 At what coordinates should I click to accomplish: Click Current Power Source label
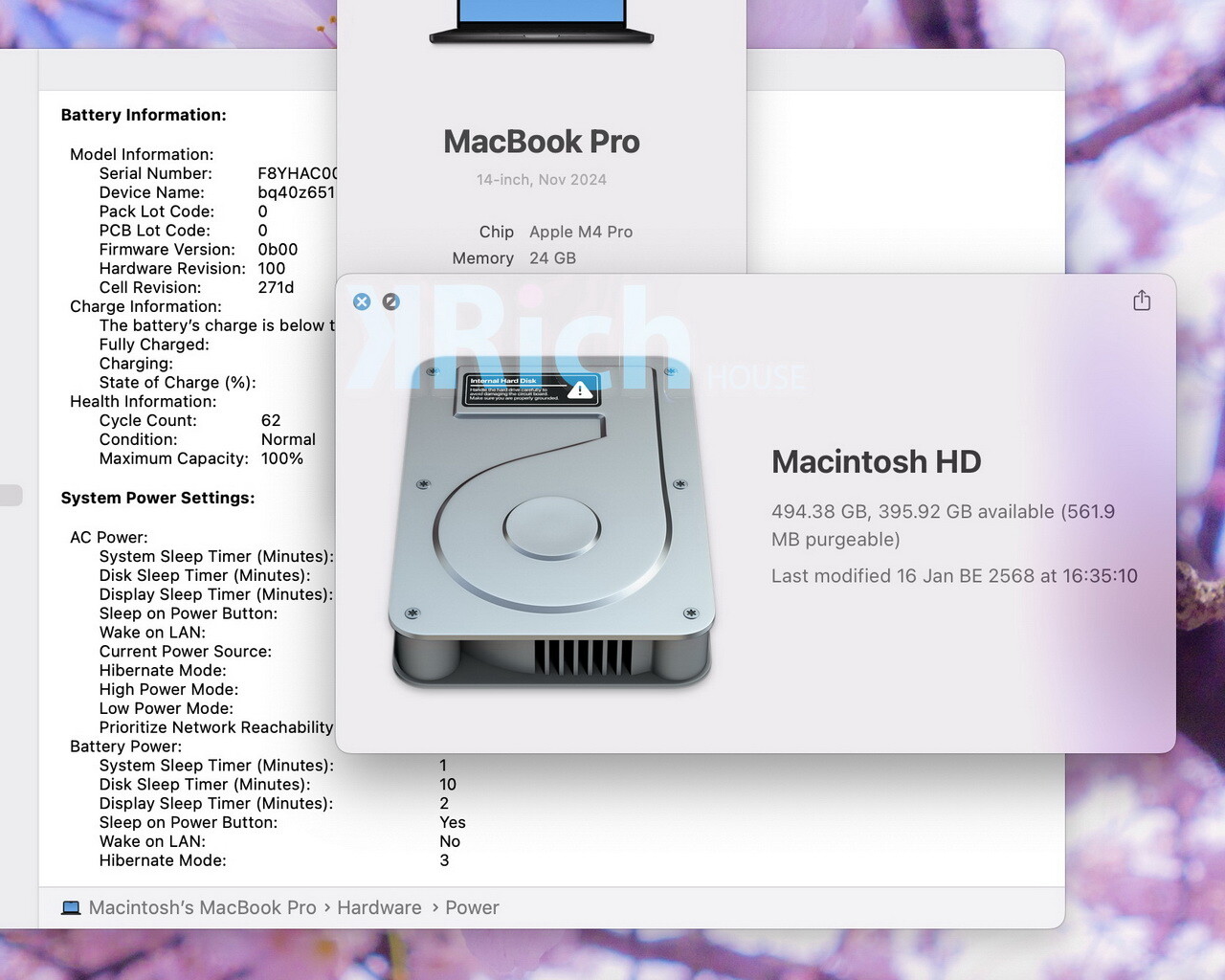(x=186, y=652)
